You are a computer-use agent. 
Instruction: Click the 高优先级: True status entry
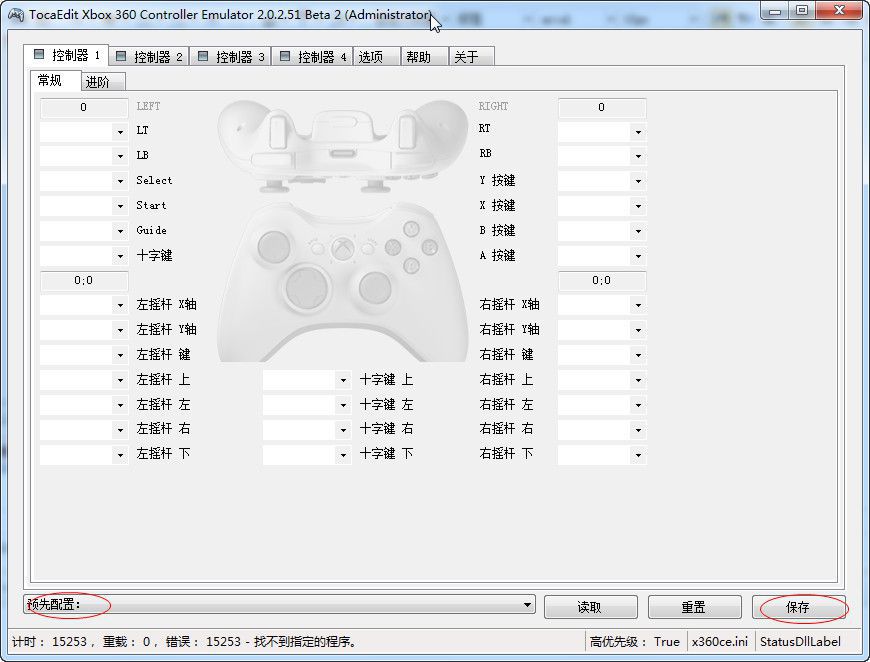tap(635, 642)
